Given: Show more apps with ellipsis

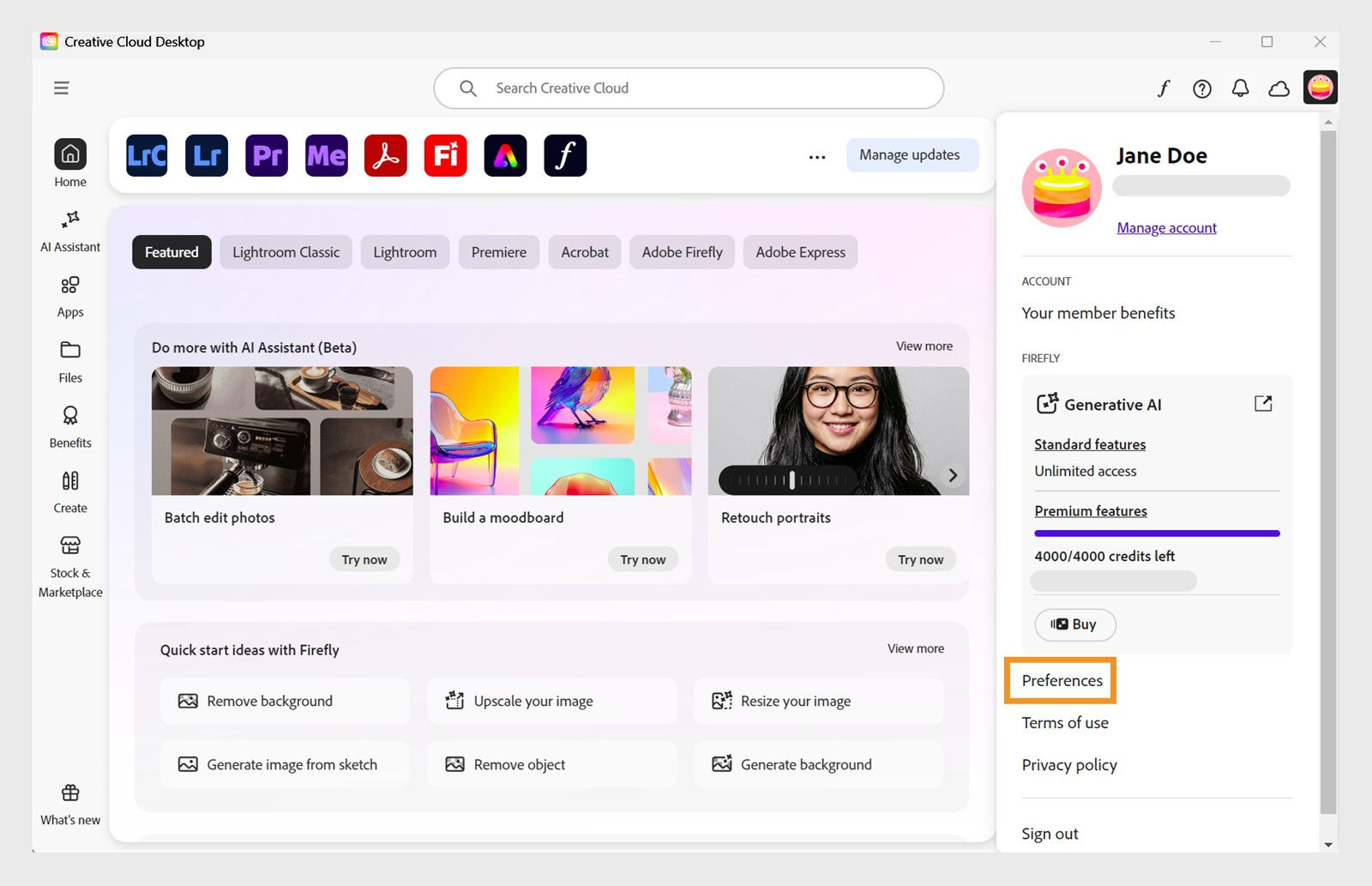Looking at the screenshot, I should [x=817, y=157].
